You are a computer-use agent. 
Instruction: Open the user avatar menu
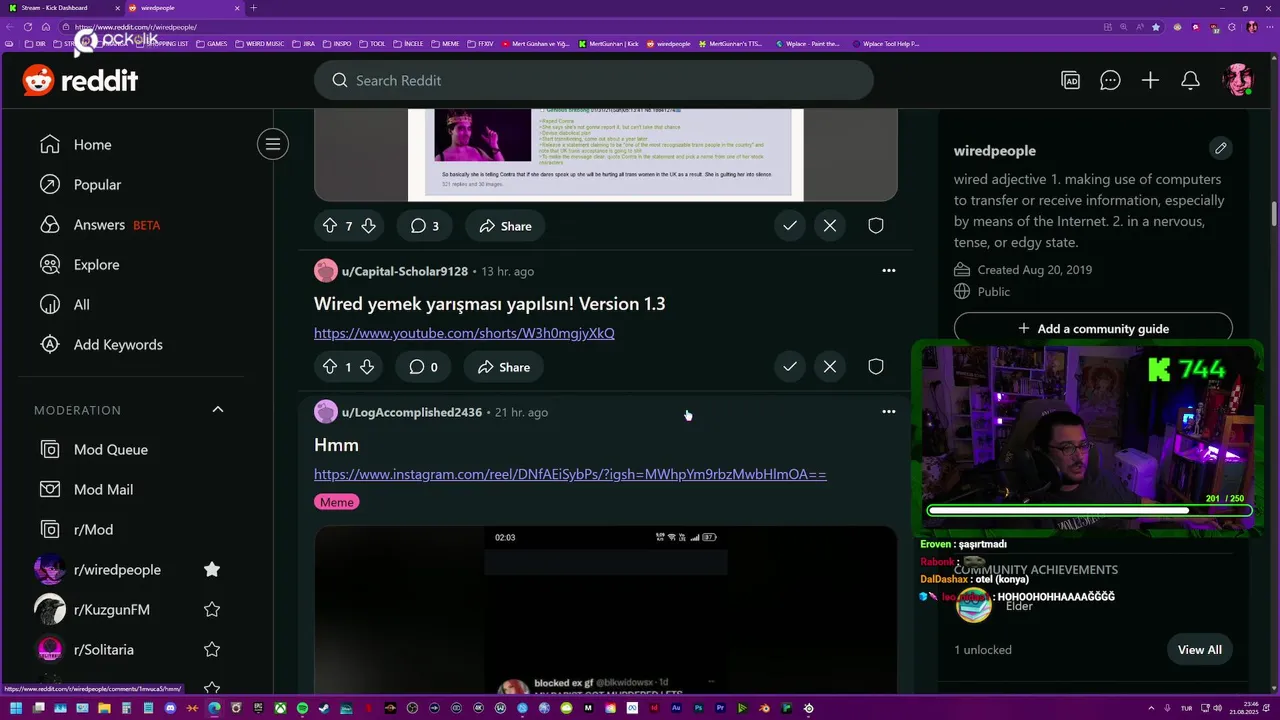[1238, 80]
